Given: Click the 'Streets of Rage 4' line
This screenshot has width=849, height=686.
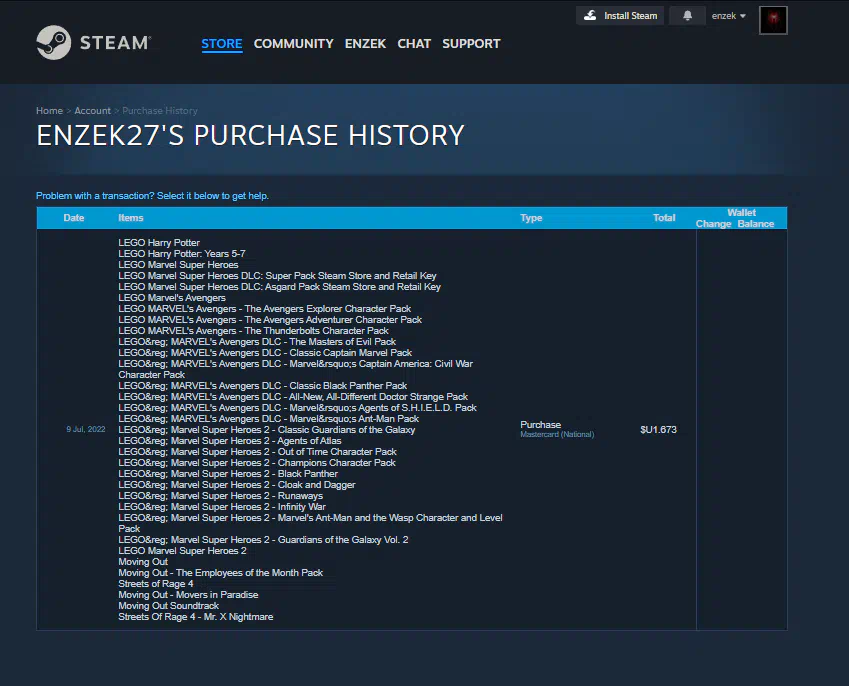Looking at the screenshot, I should pyautogui.click(x=155, y=584).
